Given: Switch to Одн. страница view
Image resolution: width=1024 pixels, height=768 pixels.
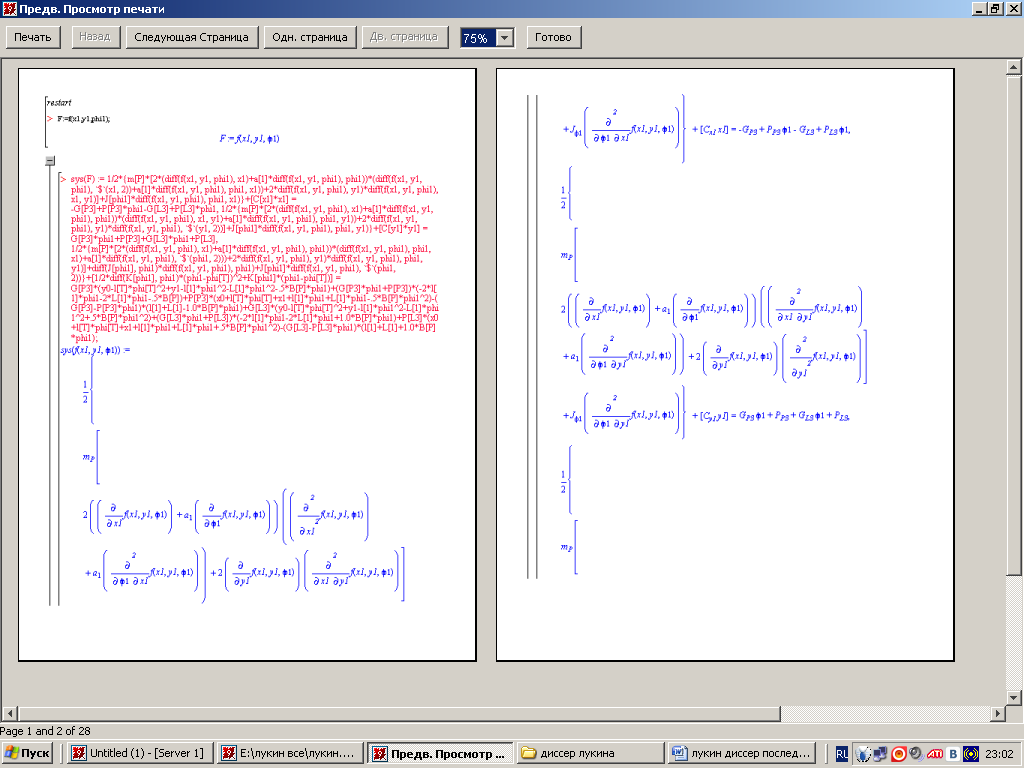Looking at the screenshot, I should pyautogui.click(x=310, y=37).
